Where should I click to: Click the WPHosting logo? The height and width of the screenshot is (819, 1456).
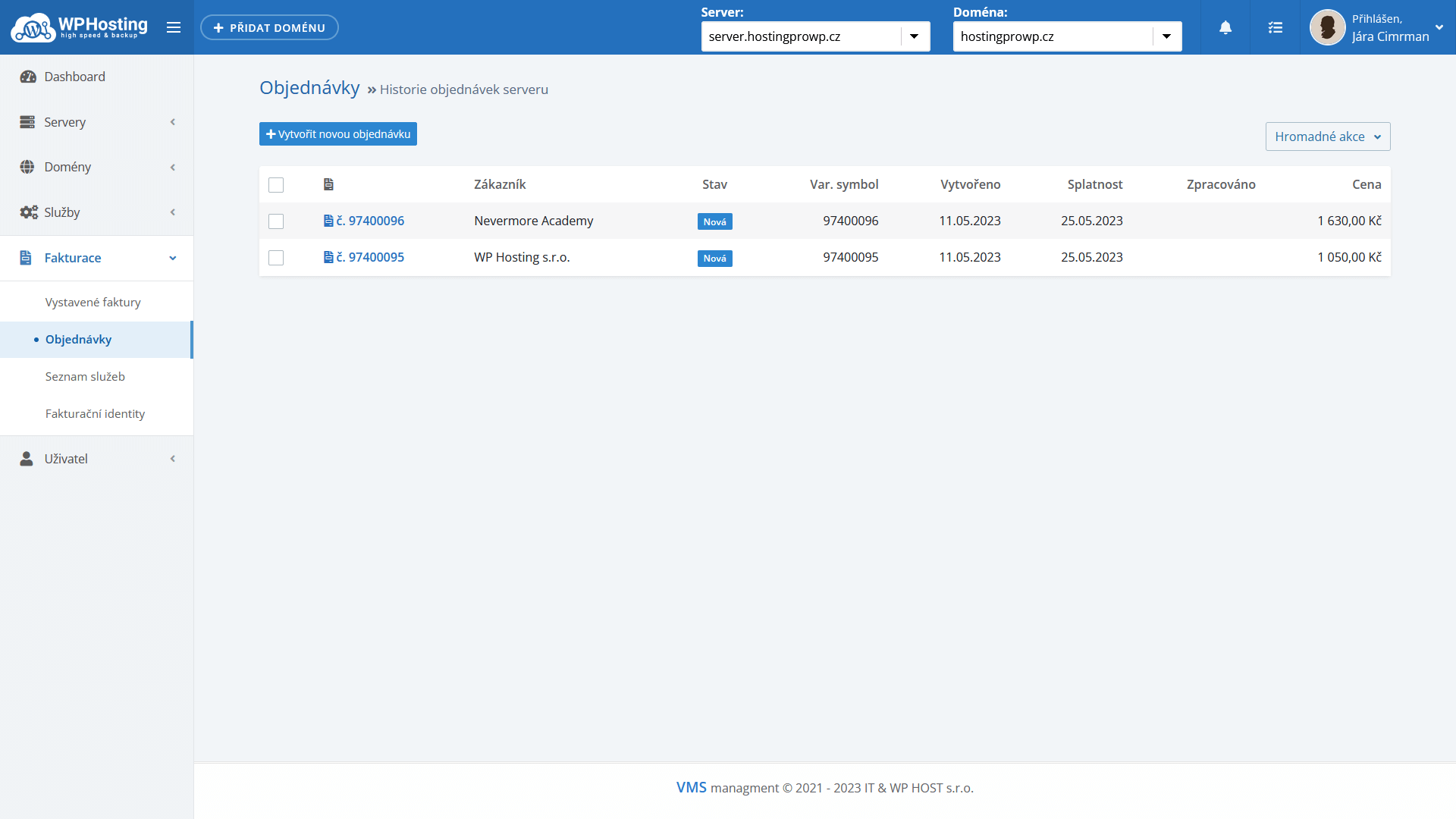pyautogui.click(x=79, y=27)
